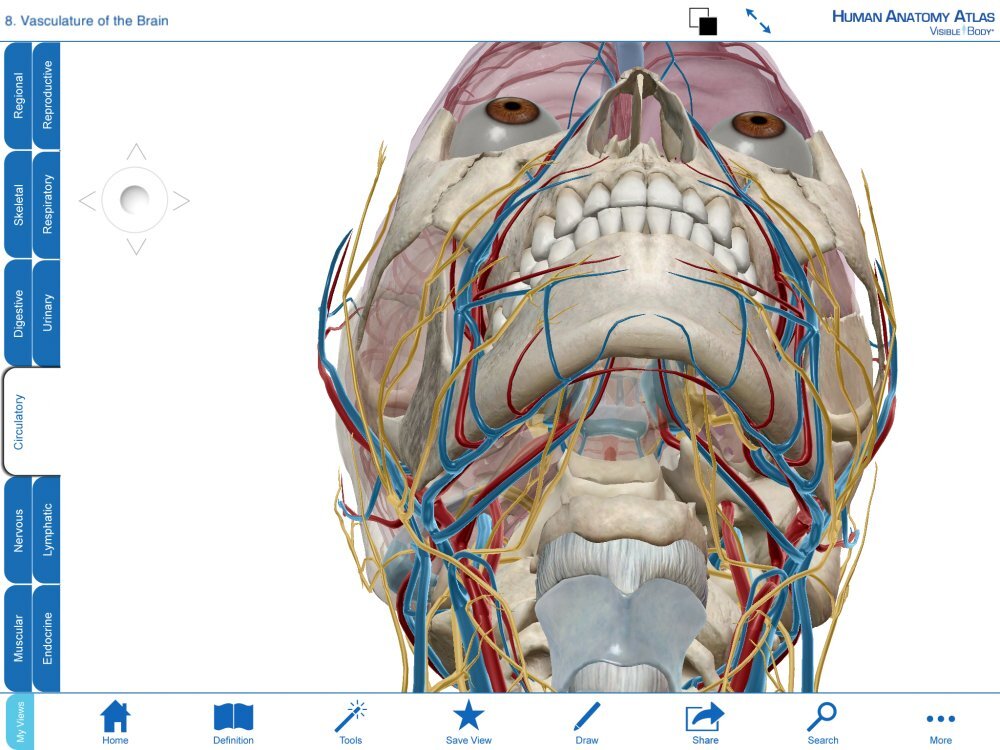Click the Home icon
1000x750 pixels.
[x=116, y=717]
